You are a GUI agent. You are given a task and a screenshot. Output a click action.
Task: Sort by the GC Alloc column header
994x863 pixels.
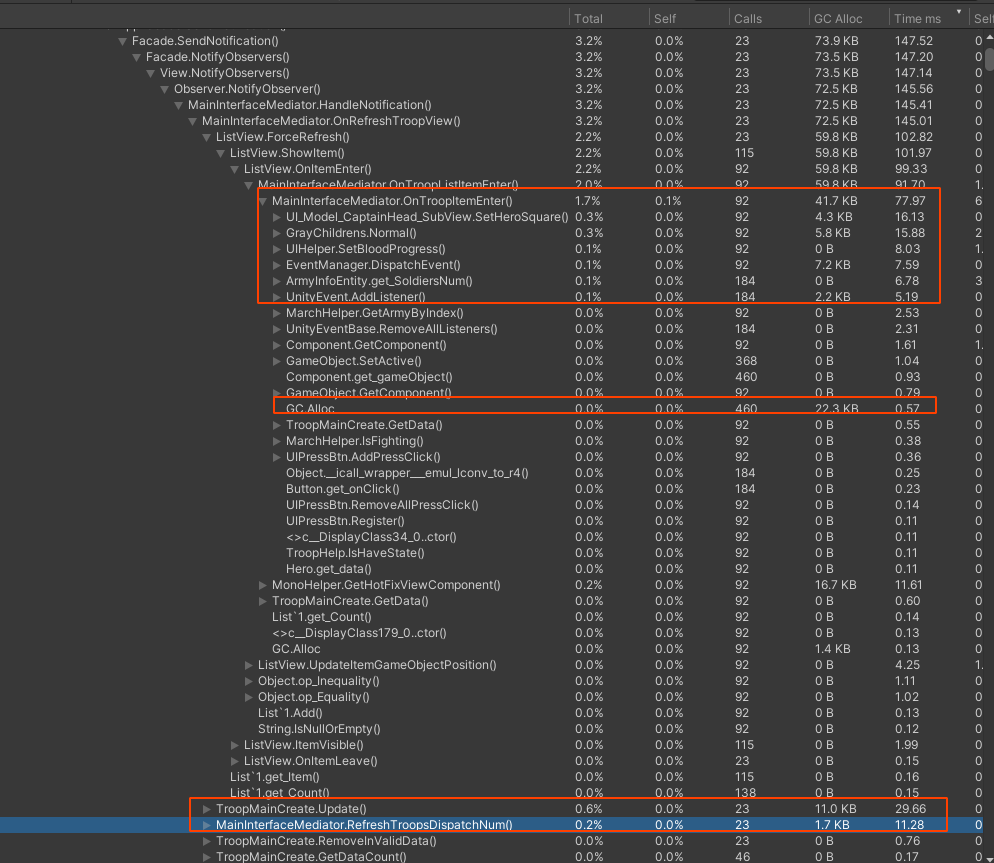point(838,18)
